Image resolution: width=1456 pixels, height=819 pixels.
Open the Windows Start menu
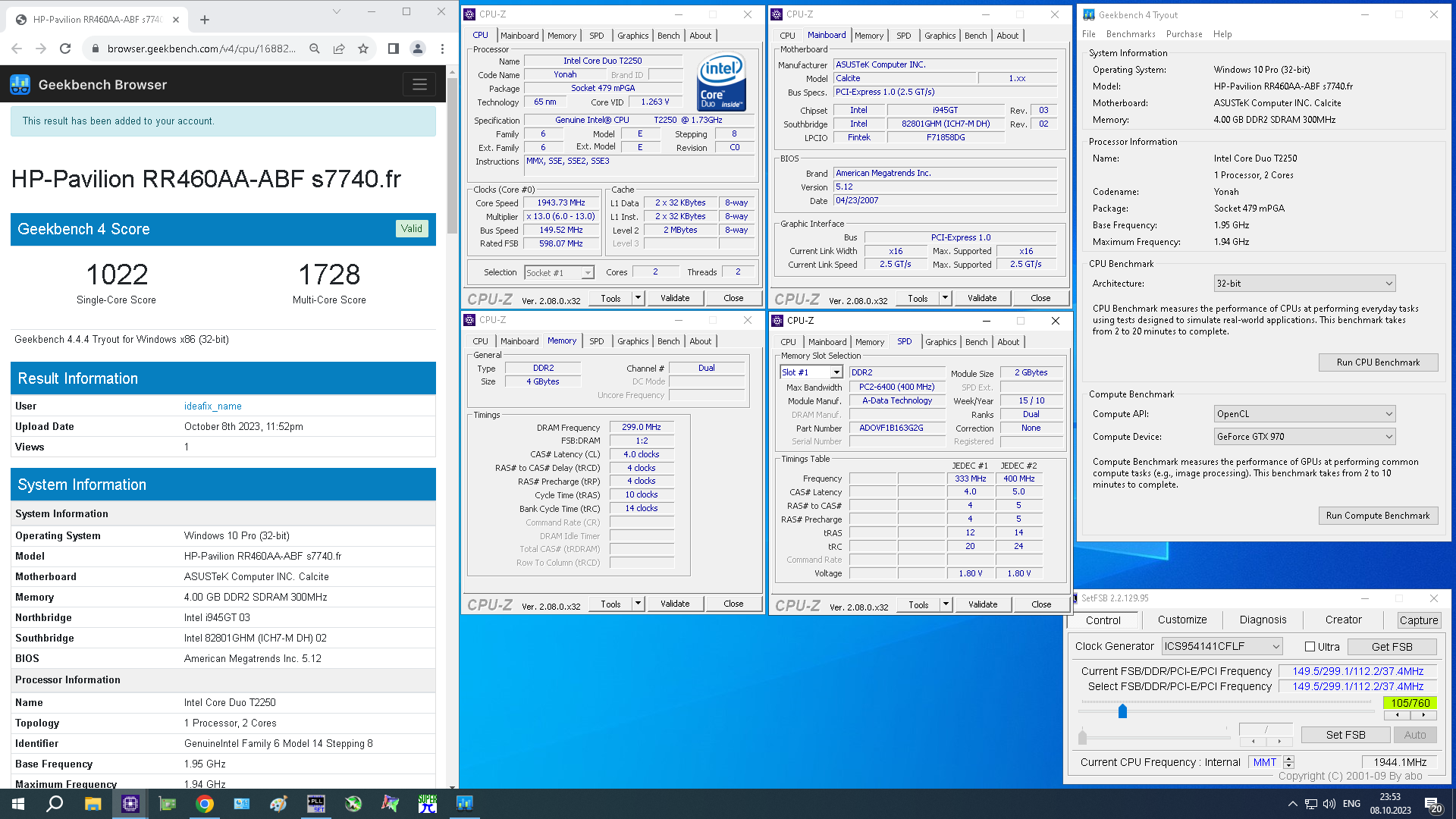tap(18, 804)
